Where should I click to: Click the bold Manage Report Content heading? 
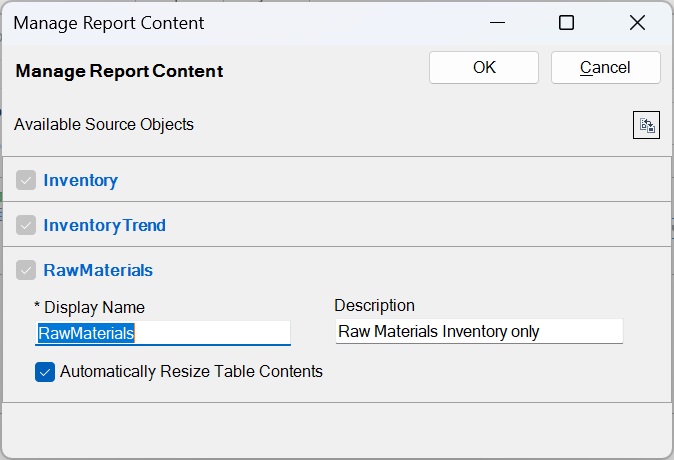coord(119,71)
